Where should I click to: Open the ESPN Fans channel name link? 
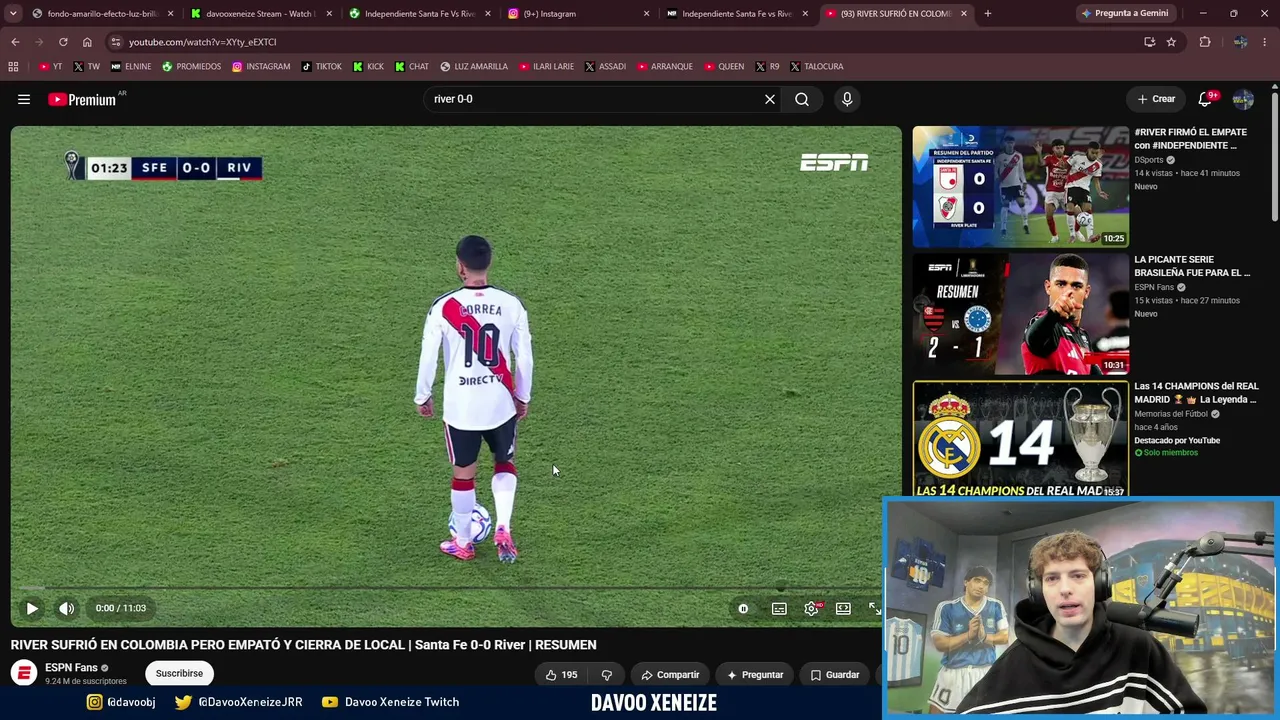coord(71,667)
